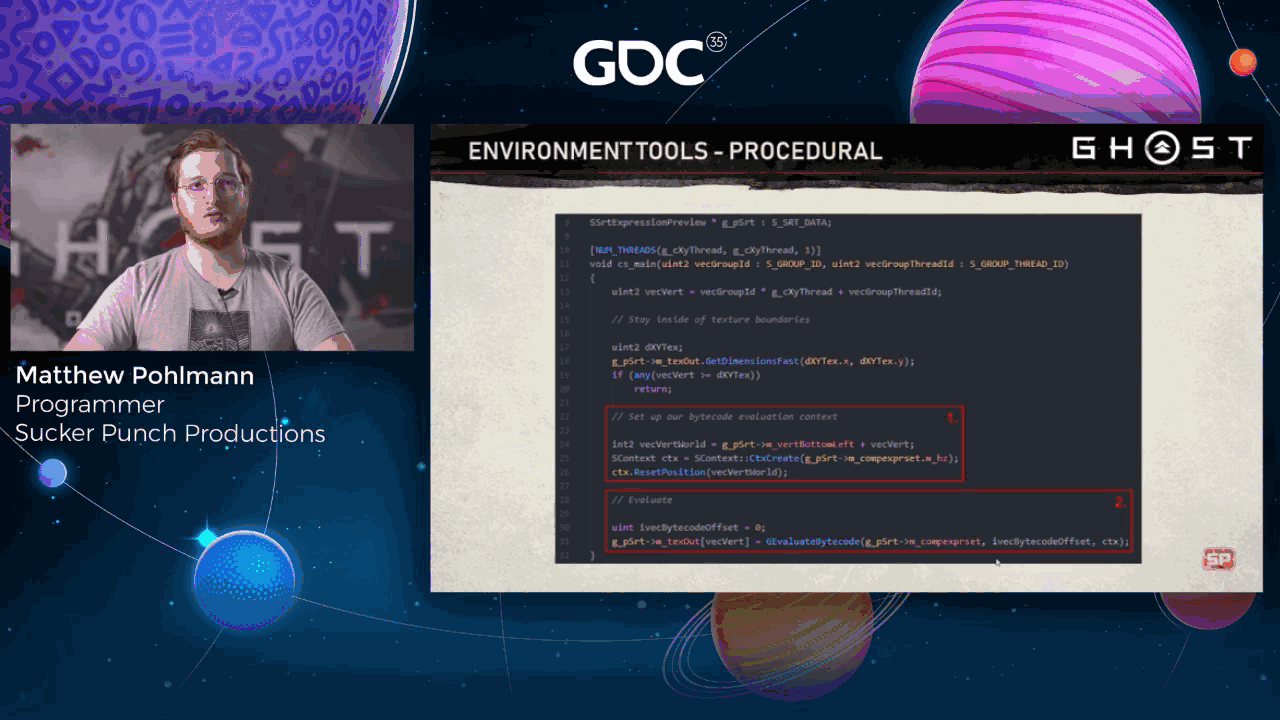The image size is (1280, 720).
Task: Click the "// Evaluate" comment line
Action: [x=642, y=500]
